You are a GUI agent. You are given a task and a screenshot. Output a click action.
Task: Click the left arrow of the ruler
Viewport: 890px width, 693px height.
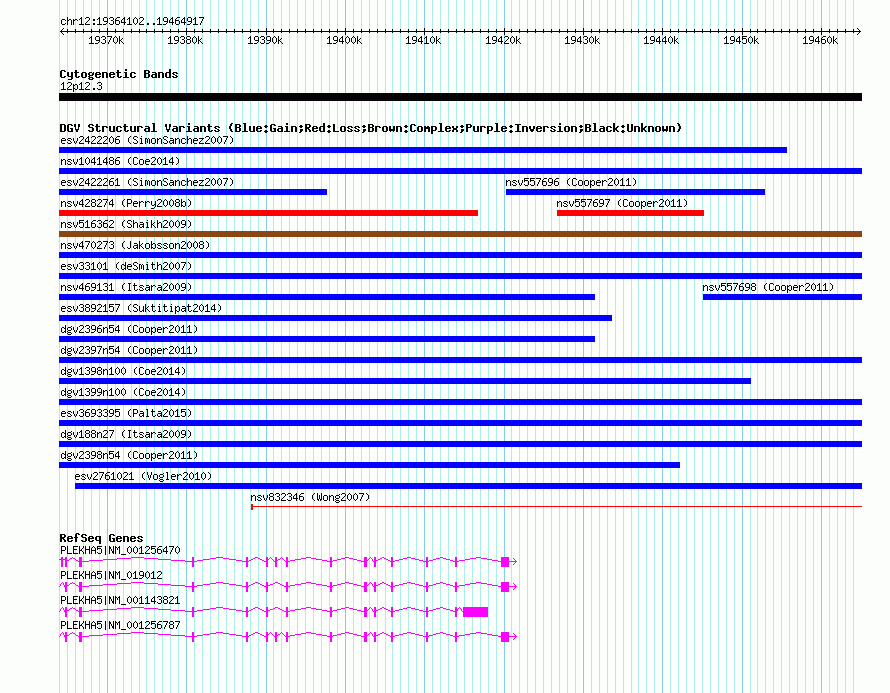coord(62,31)
